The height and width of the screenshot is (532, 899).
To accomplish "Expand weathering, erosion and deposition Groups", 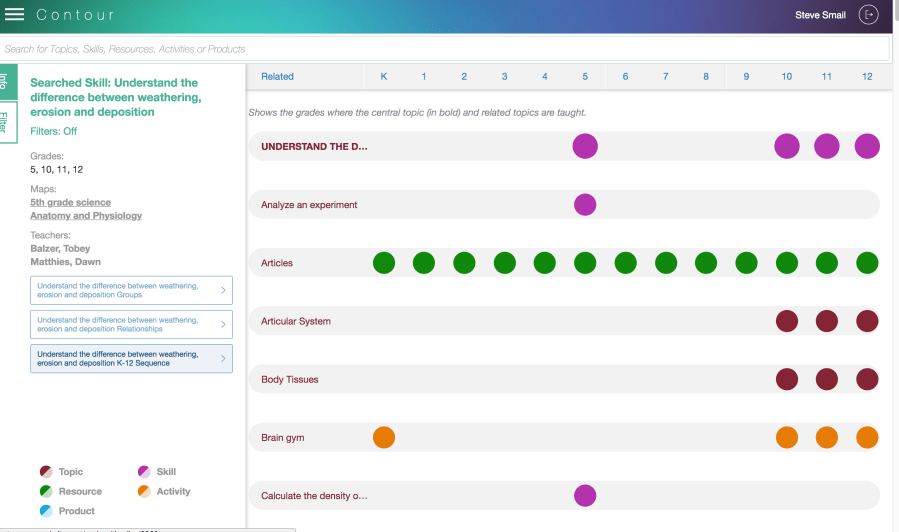I will (131, 291).
